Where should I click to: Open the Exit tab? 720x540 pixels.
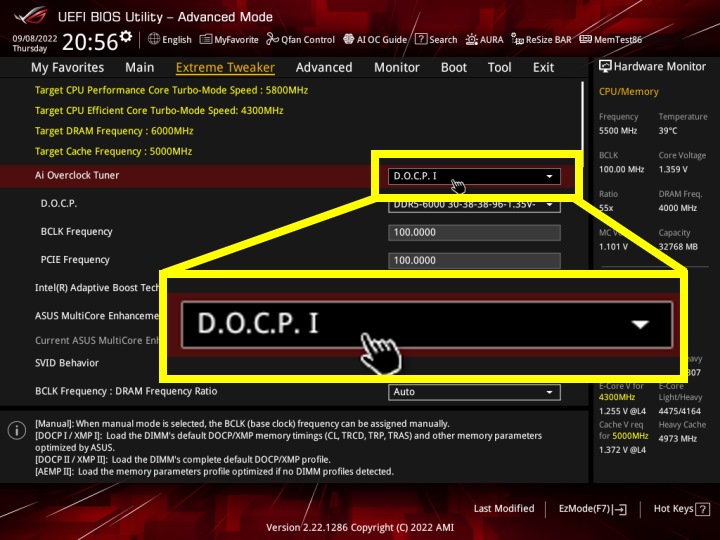(543, 68)
